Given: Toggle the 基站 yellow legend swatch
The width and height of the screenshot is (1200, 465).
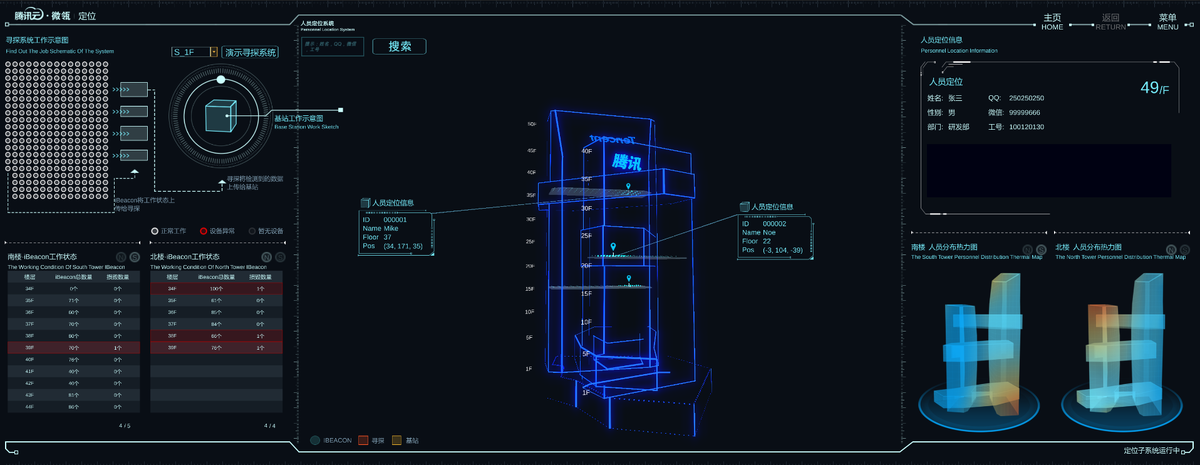Looking at the screenshot, I should click(x=397, y=440).
